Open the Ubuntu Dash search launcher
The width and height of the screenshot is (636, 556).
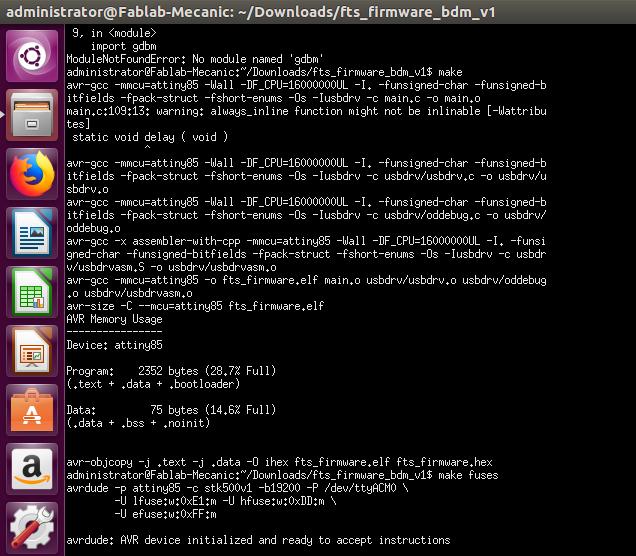(32, 56)
